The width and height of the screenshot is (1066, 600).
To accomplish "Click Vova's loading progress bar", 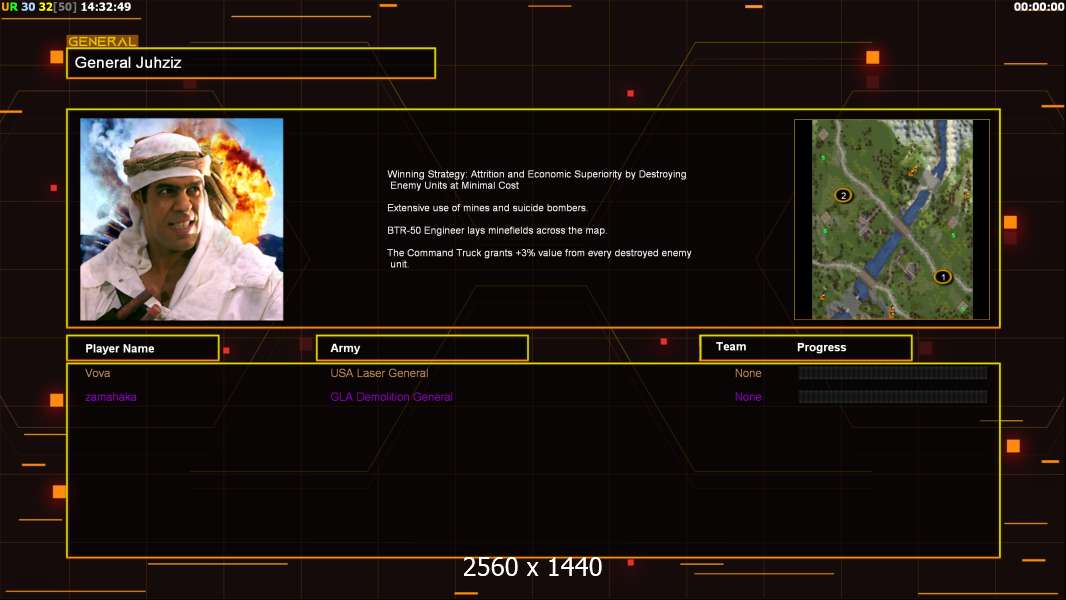I will click(893, 372).
